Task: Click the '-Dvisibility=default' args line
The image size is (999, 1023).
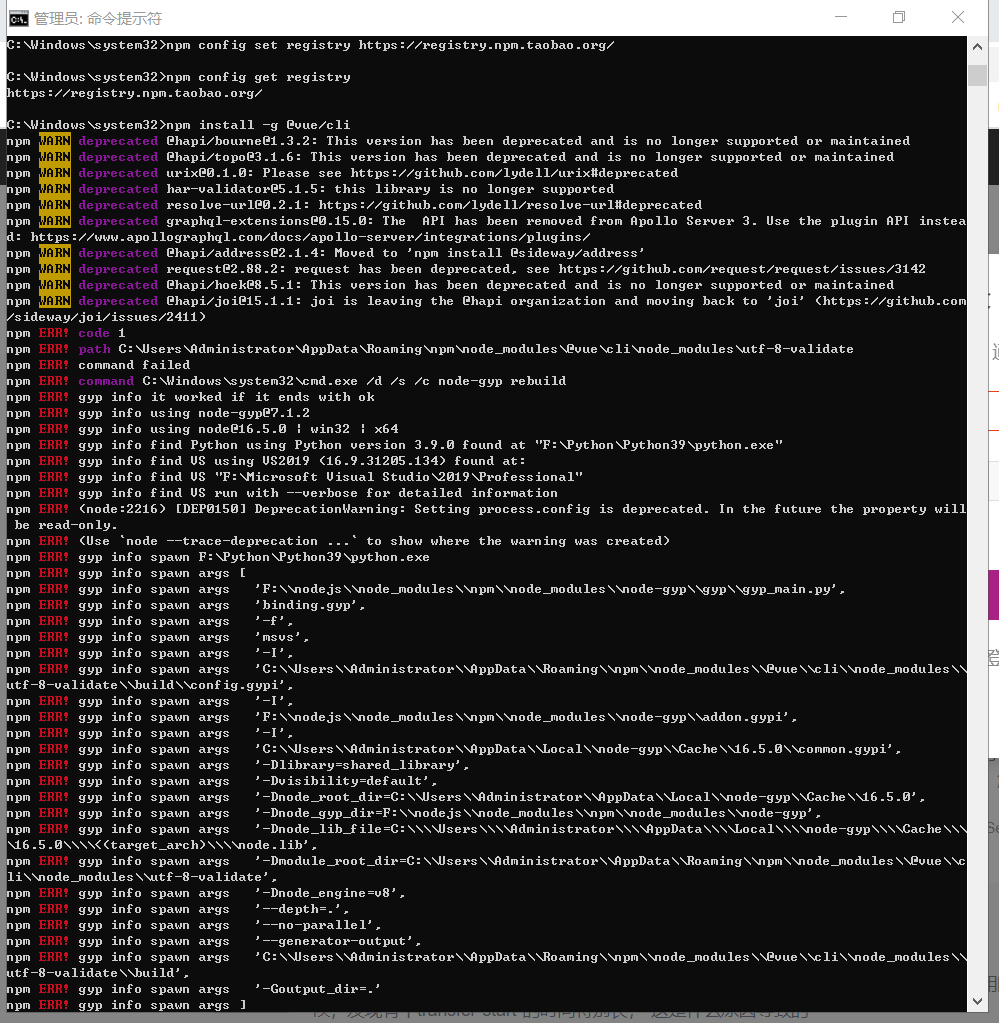Action: [x=223, y=781]
